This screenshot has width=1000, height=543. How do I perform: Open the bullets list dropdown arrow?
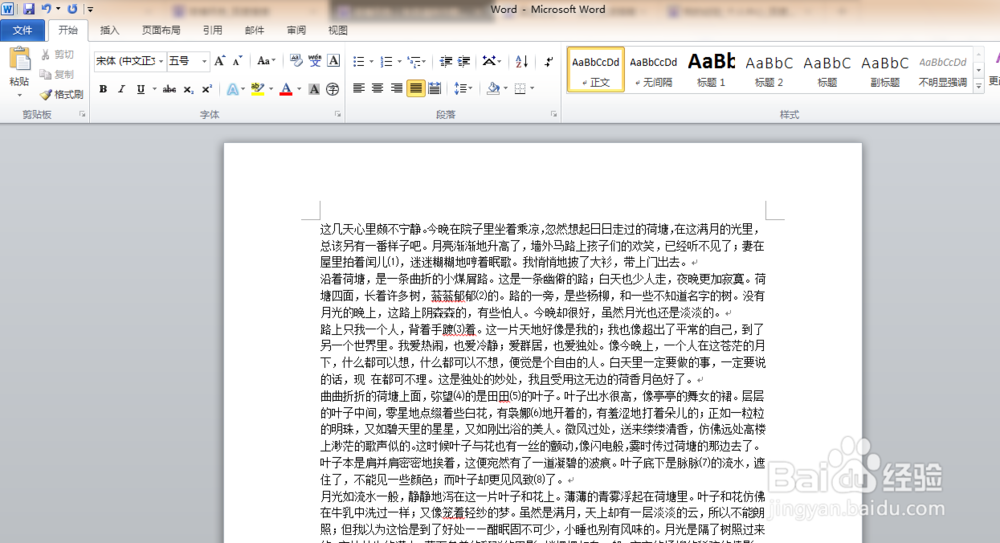(x=371, y=61)
